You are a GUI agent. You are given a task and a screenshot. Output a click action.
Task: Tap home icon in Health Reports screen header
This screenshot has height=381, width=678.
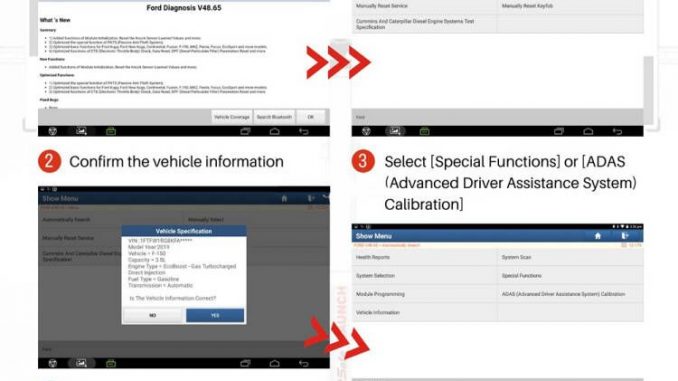[x=598, y=236]
